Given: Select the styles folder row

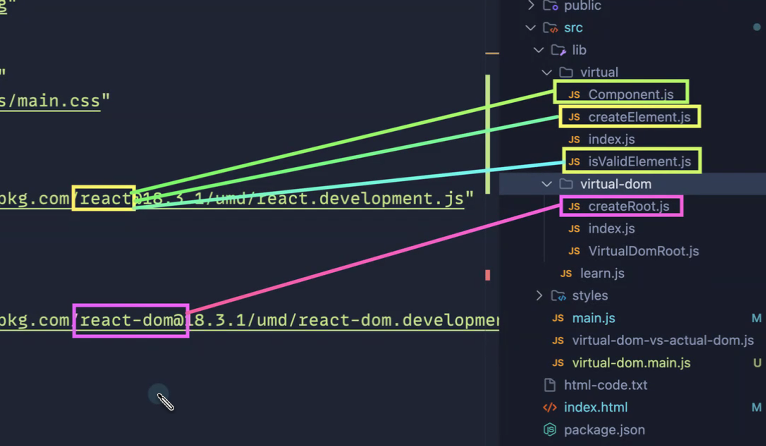Looking at the screenshot, I should click(633, 296).
